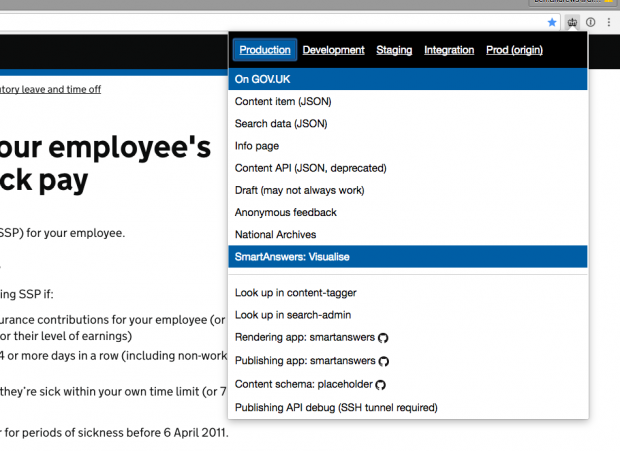This screenshot has width=620, height=451.
Task: Open Draft (may not always work)
Action: tap(408, 190)
